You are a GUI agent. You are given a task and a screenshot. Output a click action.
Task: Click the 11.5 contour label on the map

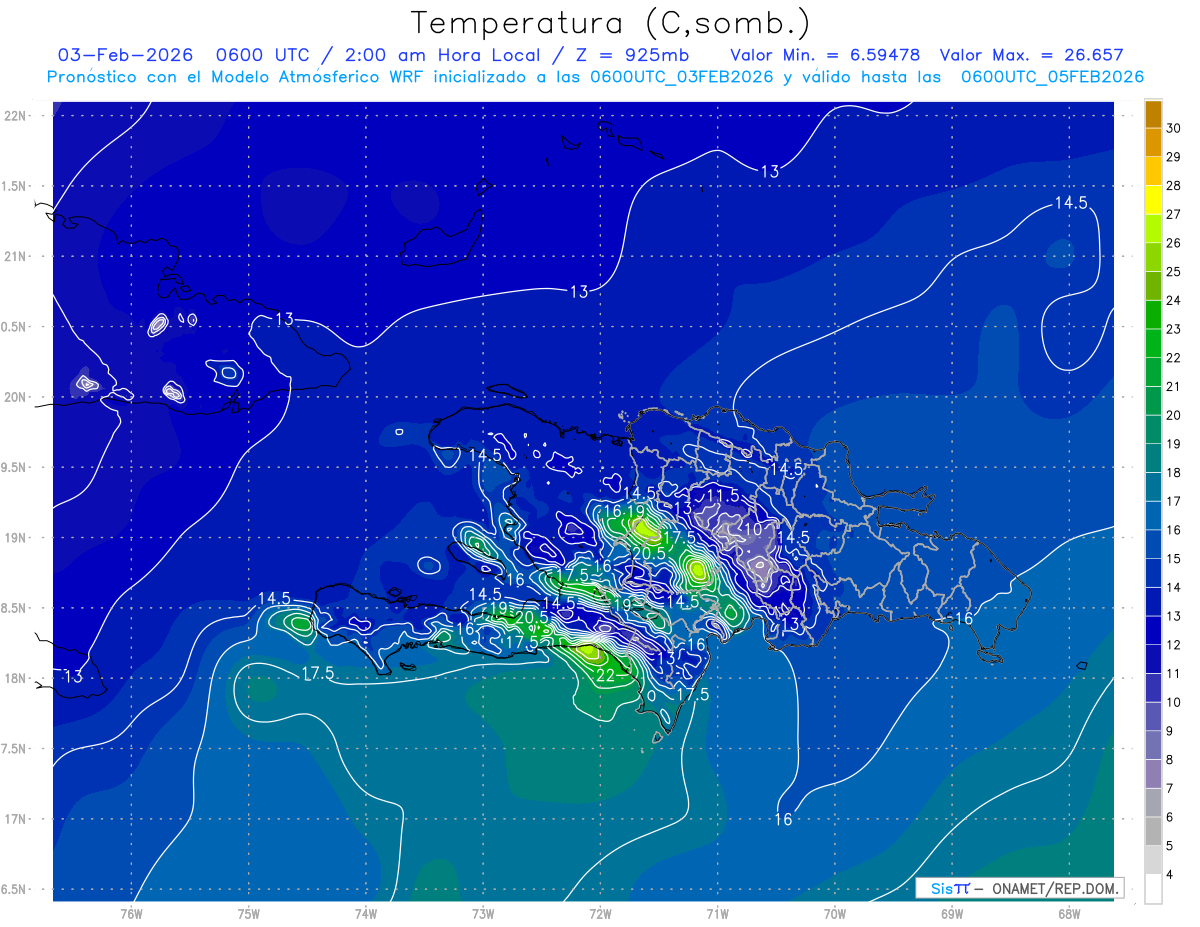pyautogui.click(x=723, y=495)
